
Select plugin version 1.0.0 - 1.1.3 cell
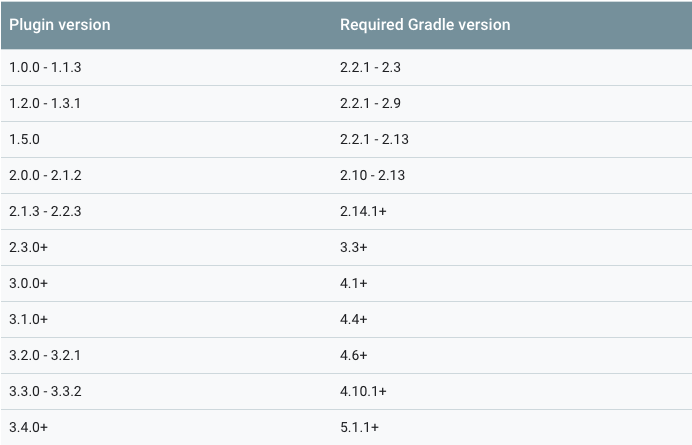45,68
